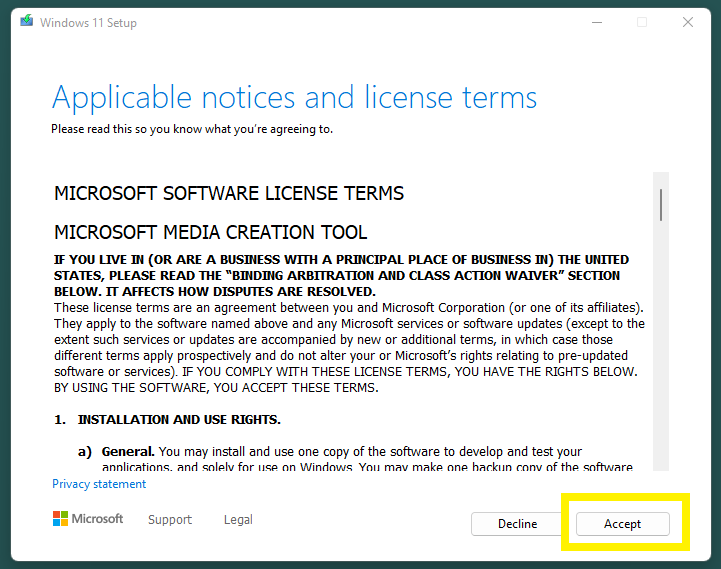Click 'Please read this so you know' subtitle

point(192,129)
